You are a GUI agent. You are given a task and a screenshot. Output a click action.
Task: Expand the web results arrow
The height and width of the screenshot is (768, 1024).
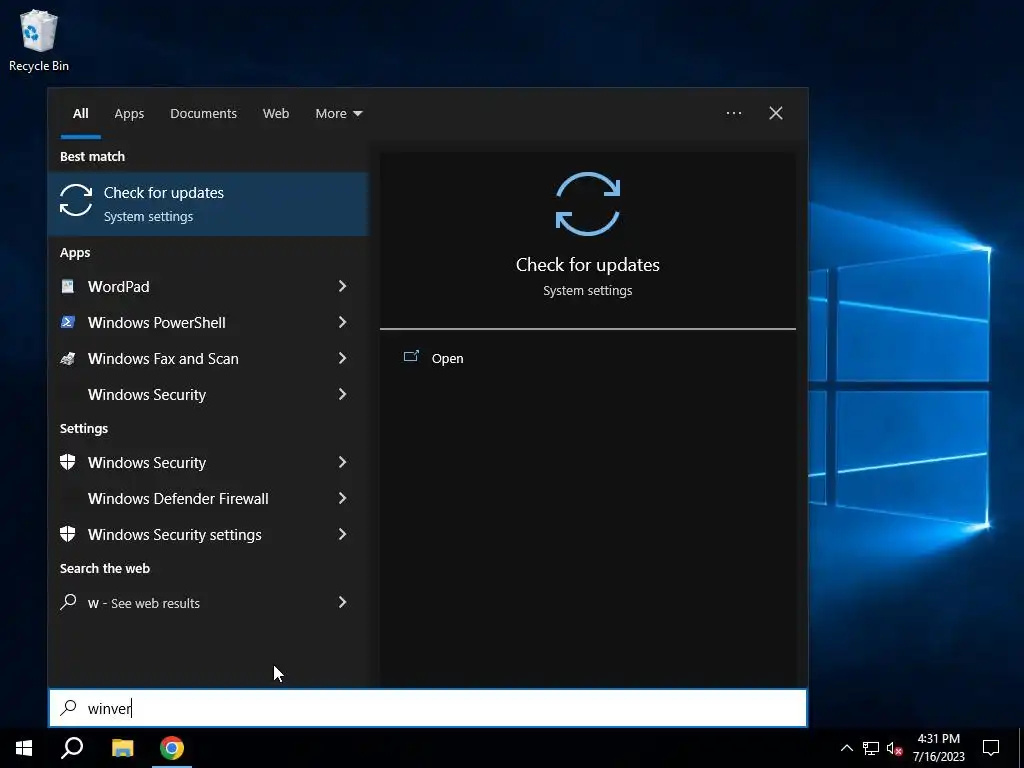point(342,602)
